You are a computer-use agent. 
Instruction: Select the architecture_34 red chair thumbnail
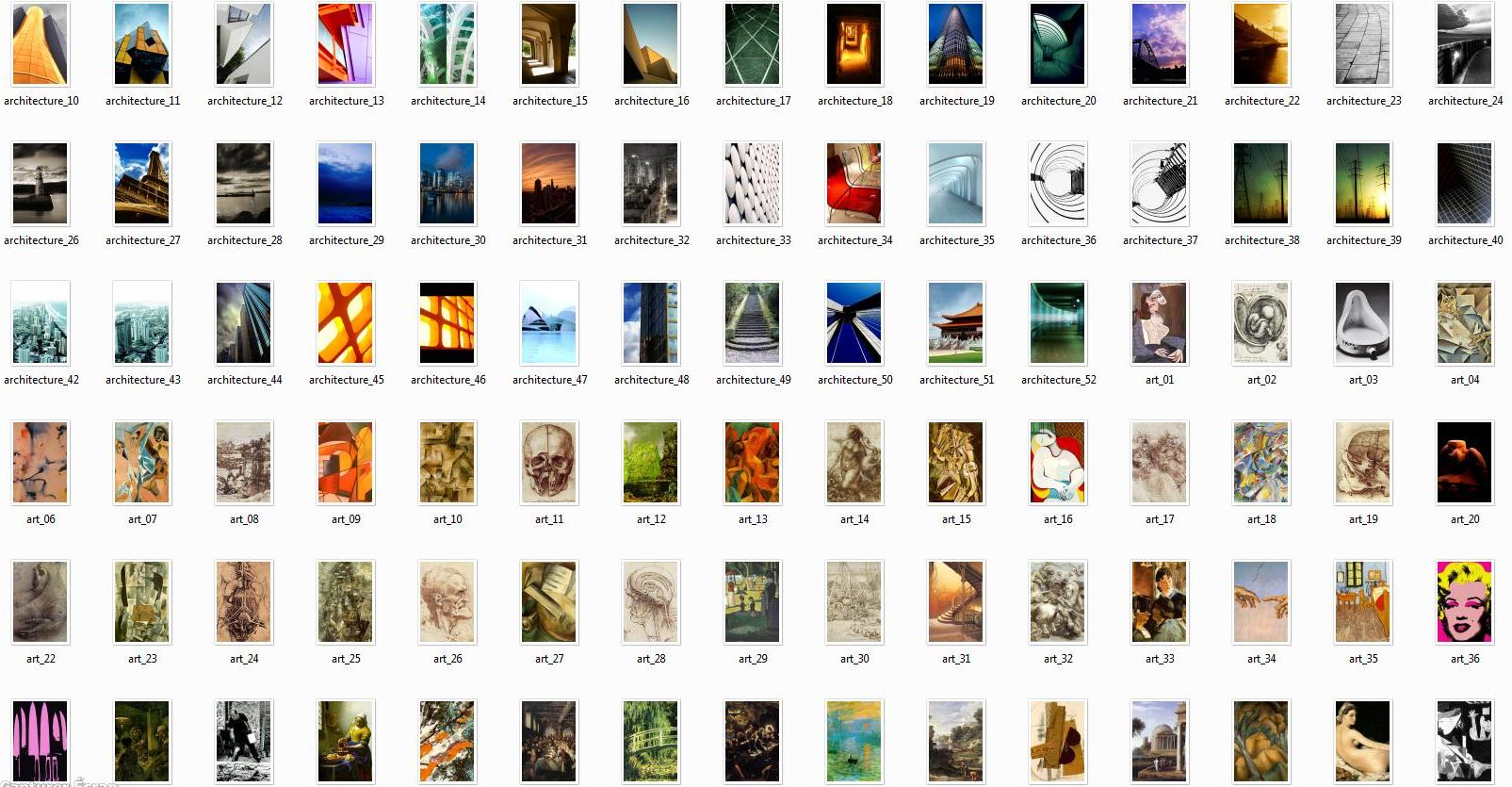(x=854, y=184)
